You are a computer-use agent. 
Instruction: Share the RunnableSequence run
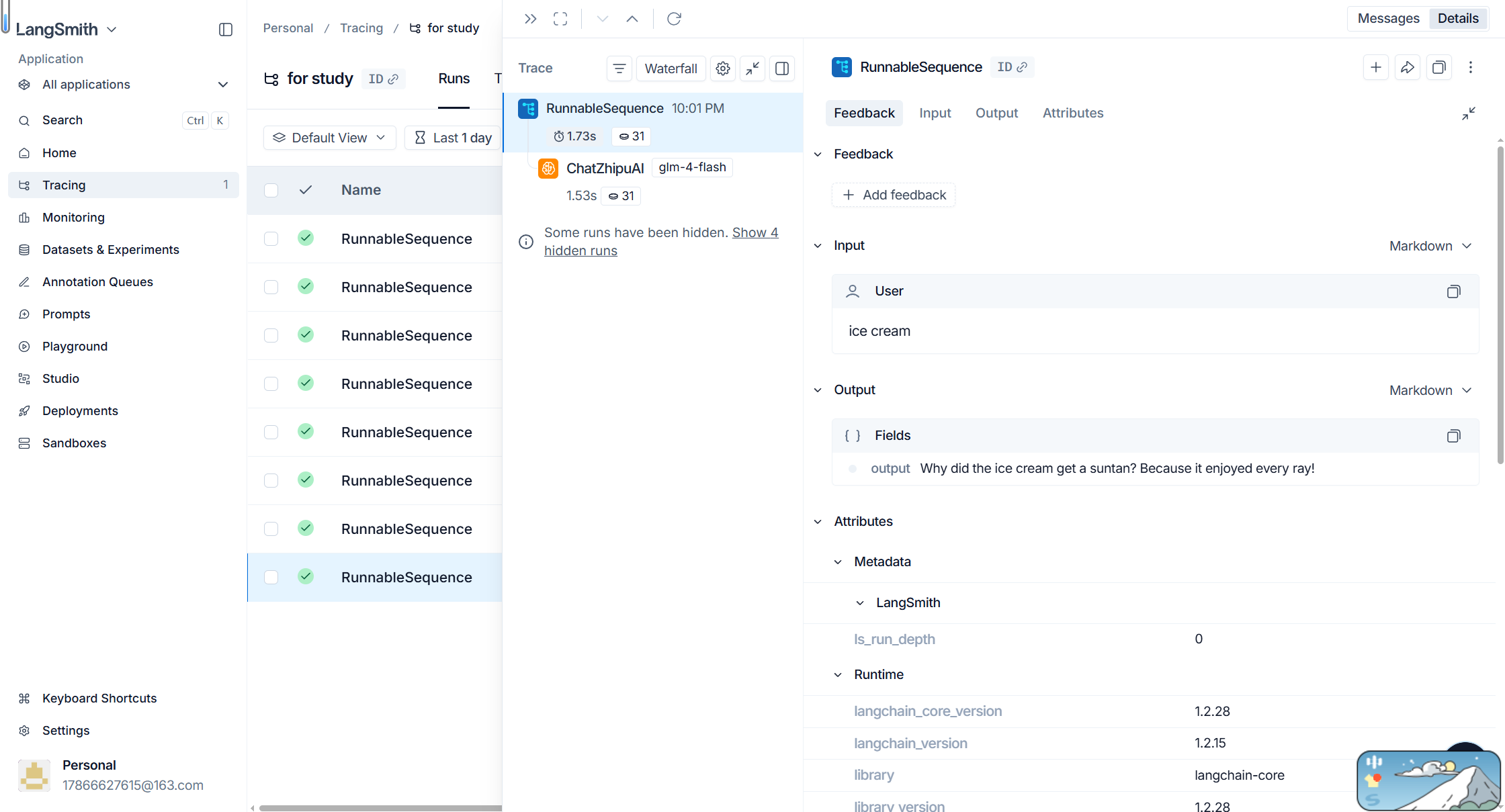coord(1408,67)
